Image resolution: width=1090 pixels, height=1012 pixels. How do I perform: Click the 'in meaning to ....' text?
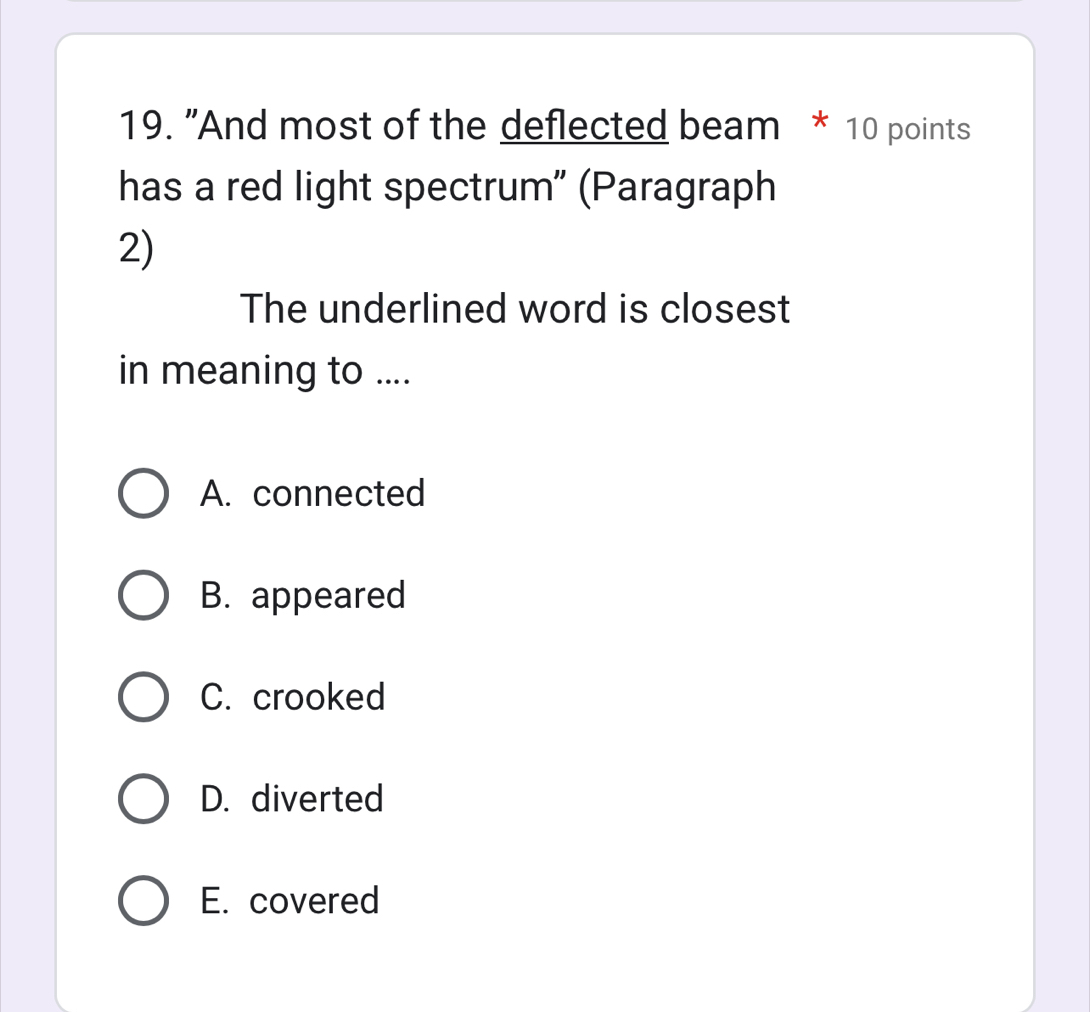(x=265, y=371)
